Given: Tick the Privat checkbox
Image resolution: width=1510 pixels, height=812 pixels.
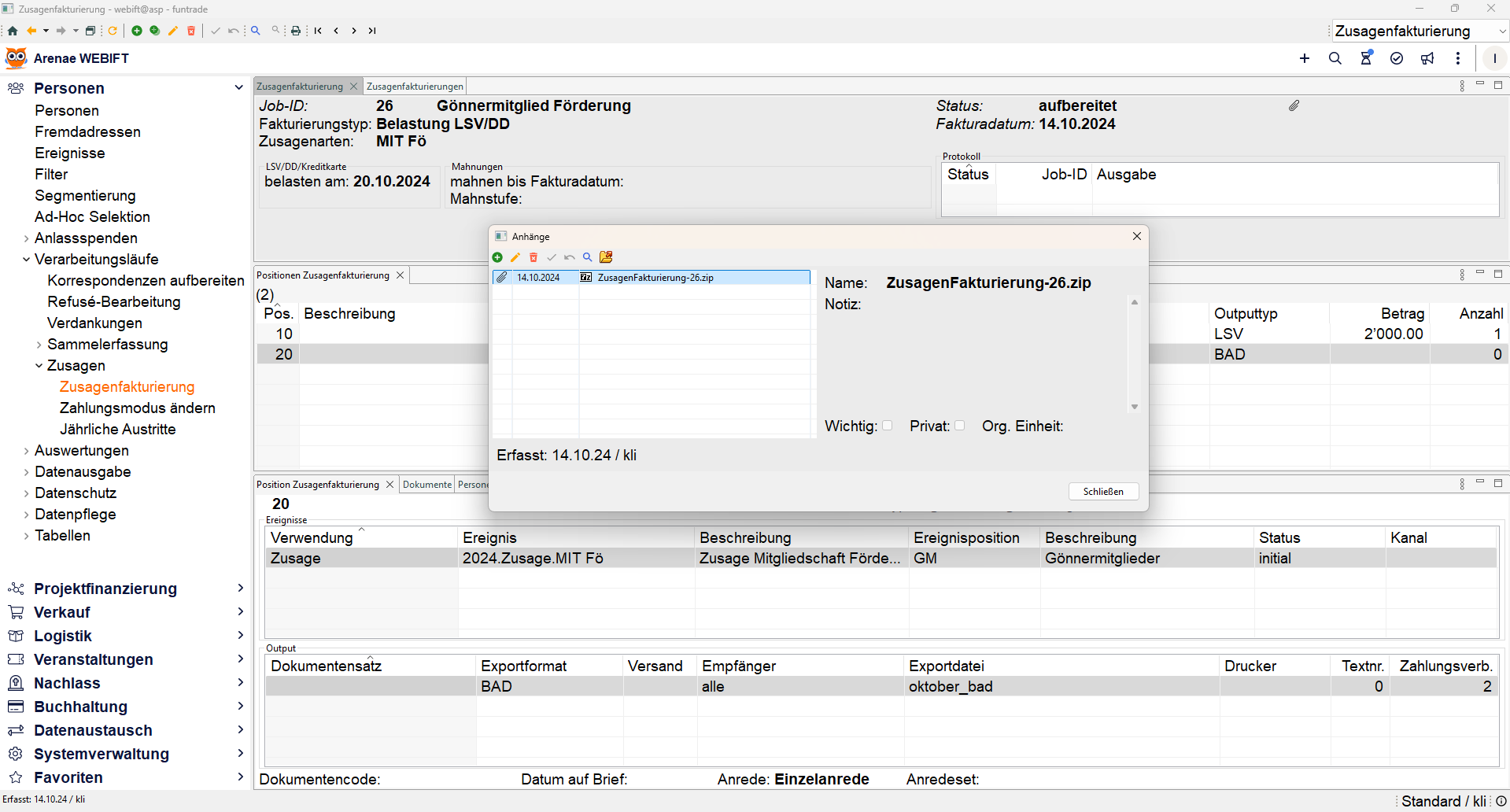Looking at the screenshot, I should (960, 426).
